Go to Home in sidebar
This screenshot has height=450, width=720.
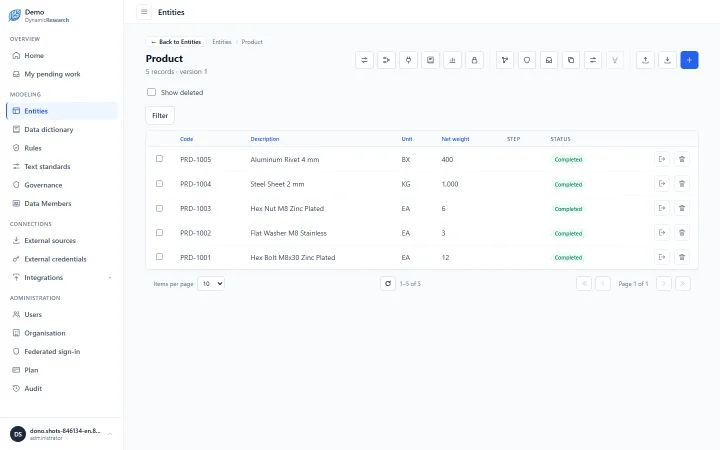click(62, 55)
